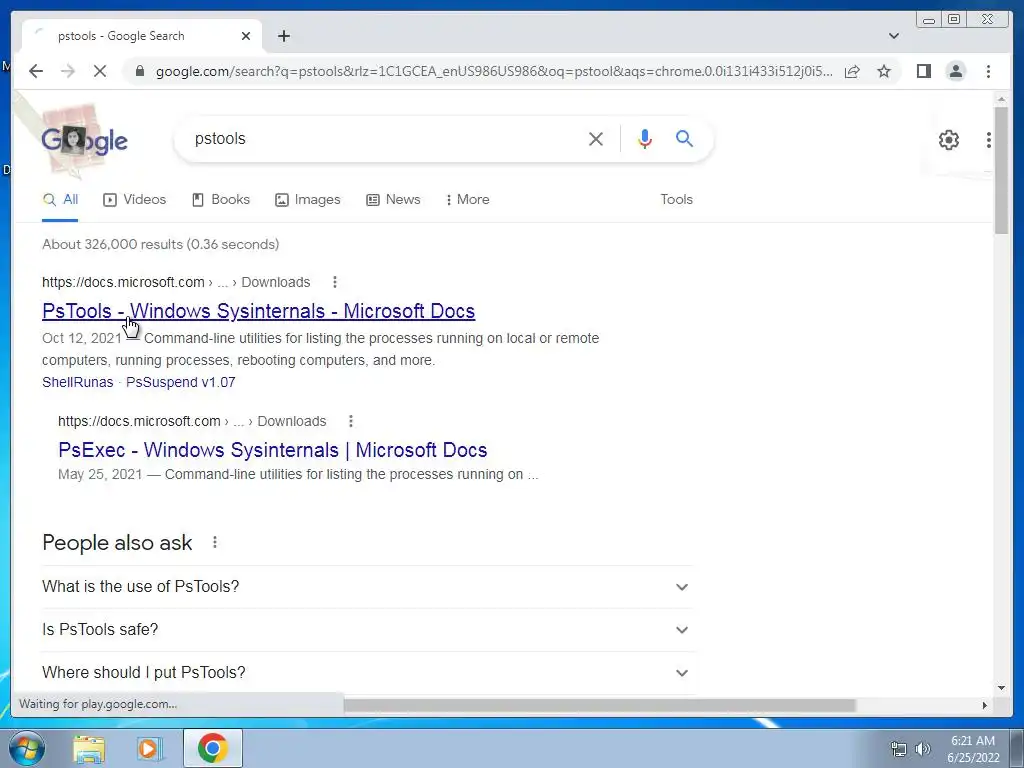Close the pstools Google Search tab

246,36
